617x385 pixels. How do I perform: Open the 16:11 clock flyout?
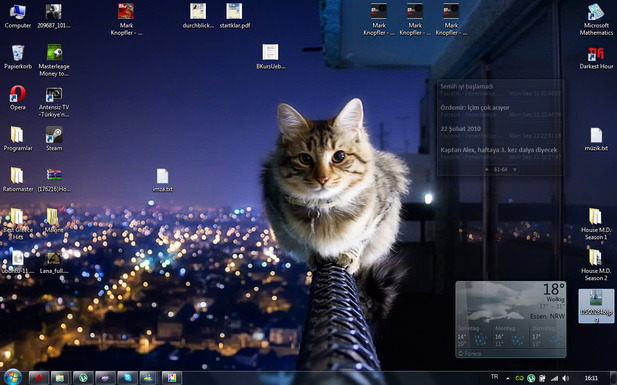591,378
